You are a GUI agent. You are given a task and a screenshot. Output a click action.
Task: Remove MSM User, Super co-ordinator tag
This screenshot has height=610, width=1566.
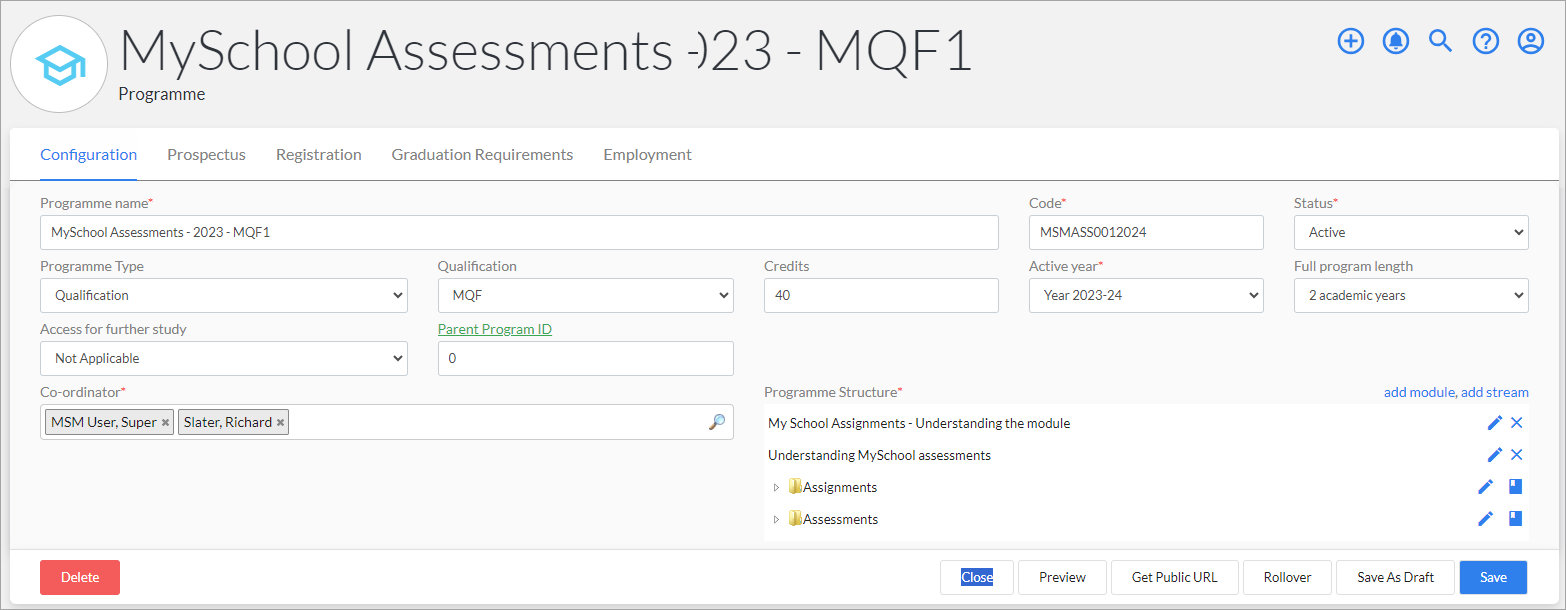166,423
